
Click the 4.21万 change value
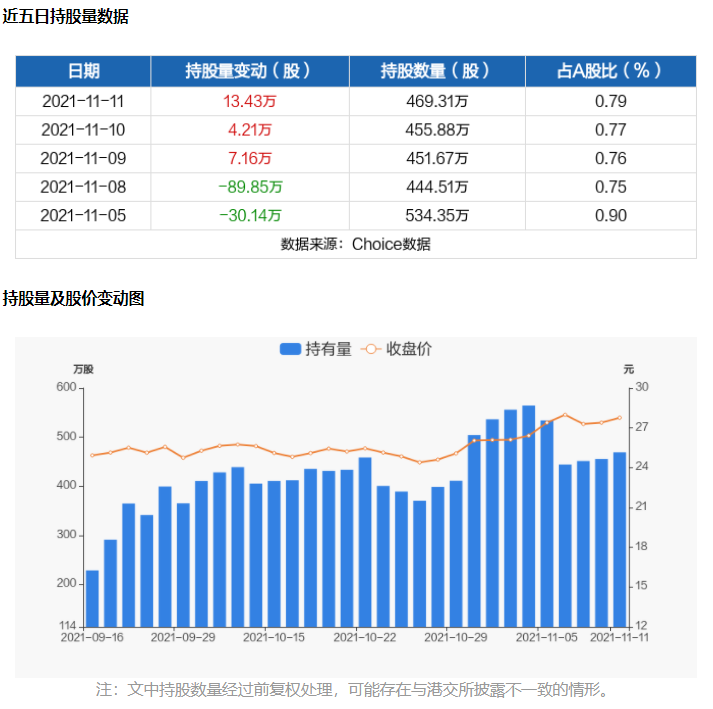[x=250, y=130]
